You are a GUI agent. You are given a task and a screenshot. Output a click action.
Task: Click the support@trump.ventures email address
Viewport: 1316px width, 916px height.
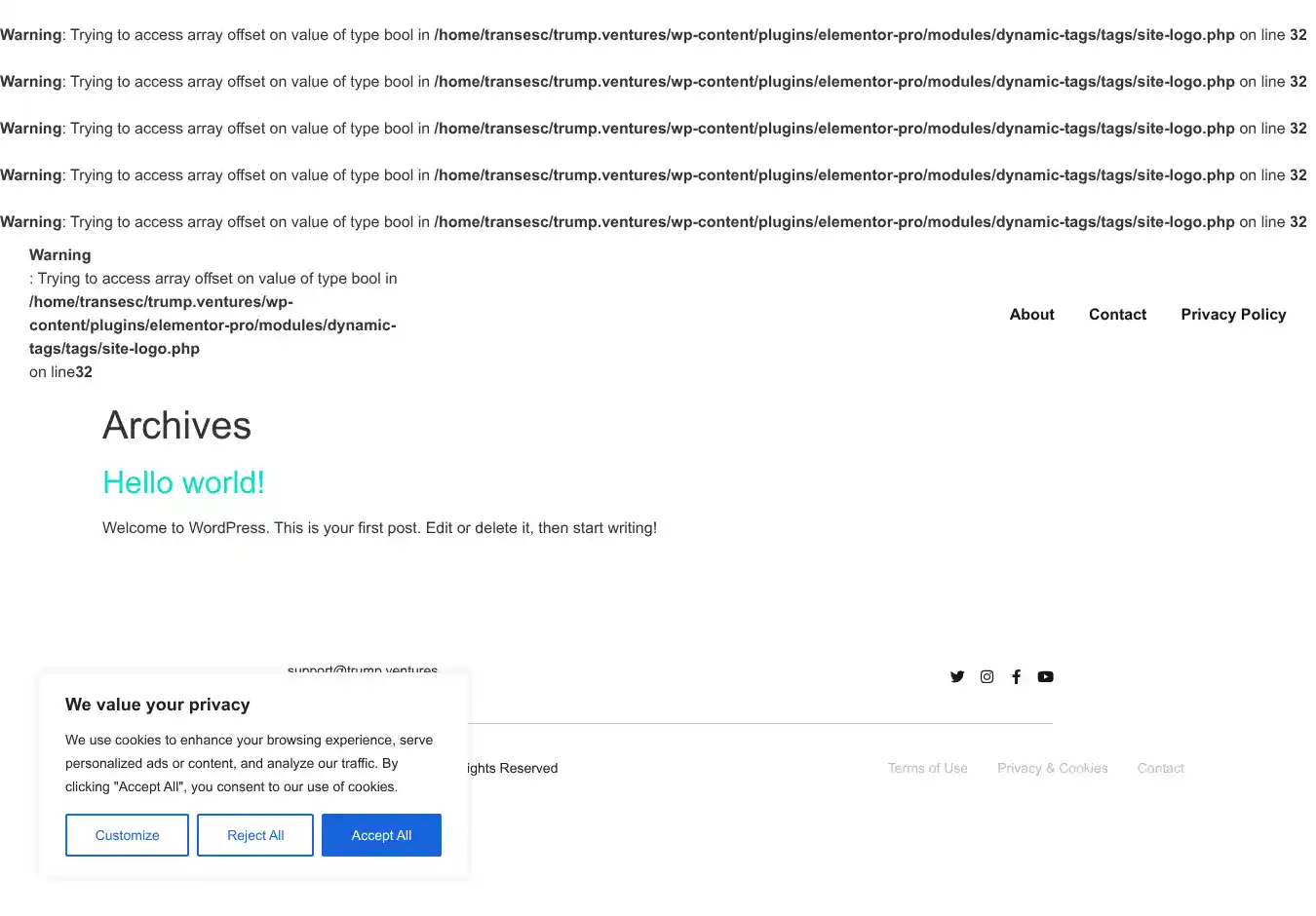pos(363,668)
